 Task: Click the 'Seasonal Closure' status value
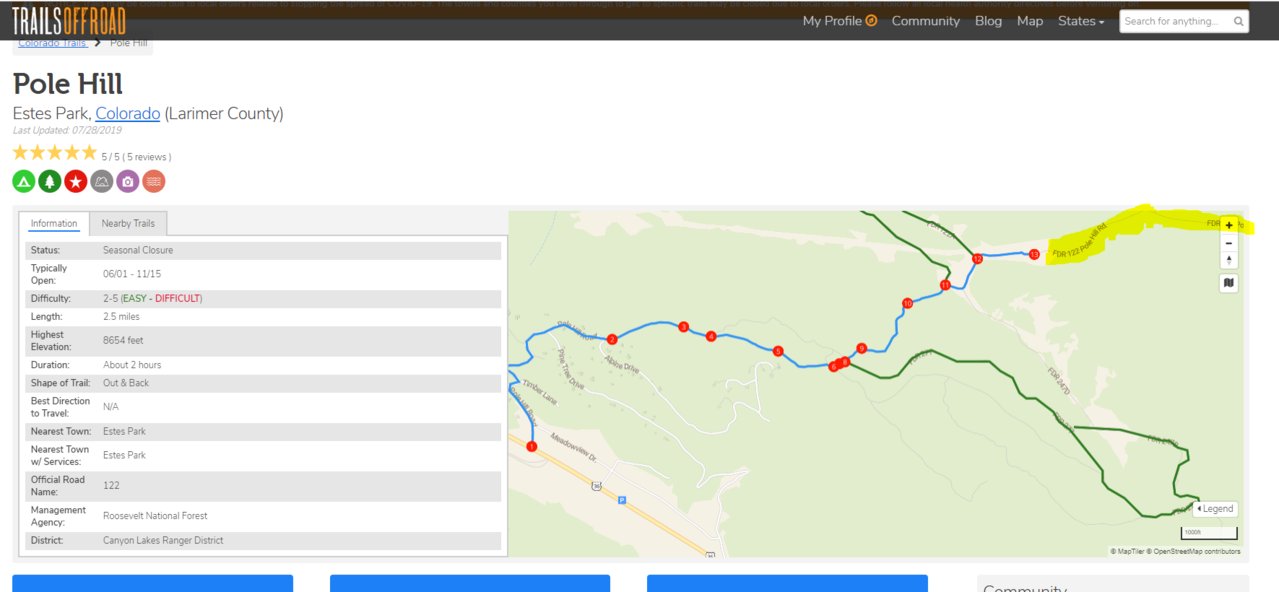(x=138, y=250)
